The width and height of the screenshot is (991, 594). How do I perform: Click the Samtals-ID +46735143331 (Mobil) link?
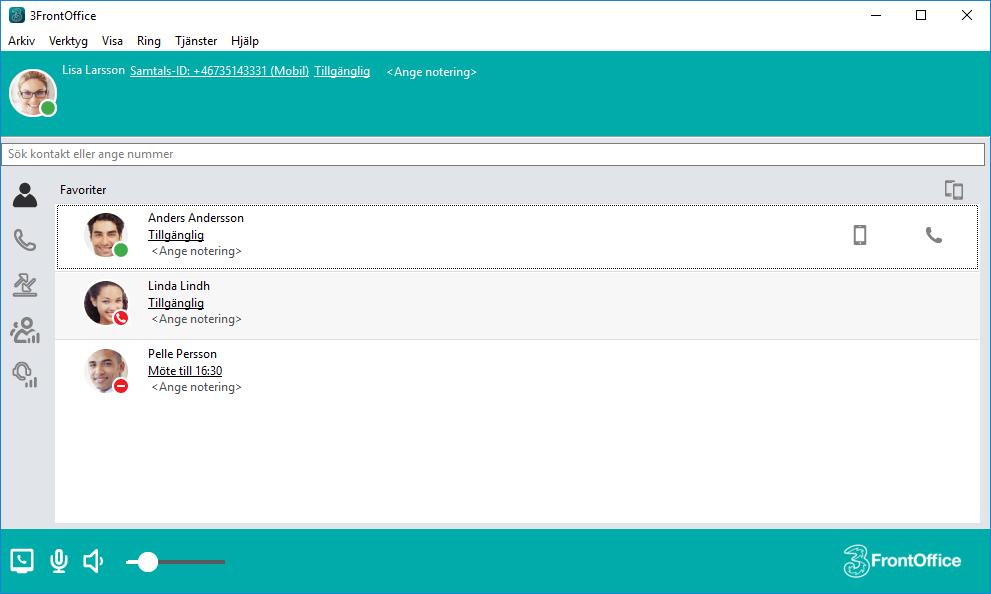click(x=219, y=71)
